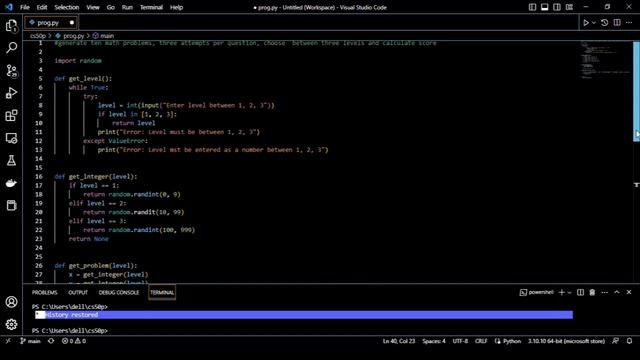Image resolution: width=640 pixels, height=360 pixels.
Task: Switch to the Debug Console tab
Action: pyautogui.click(x=119, y=293)
